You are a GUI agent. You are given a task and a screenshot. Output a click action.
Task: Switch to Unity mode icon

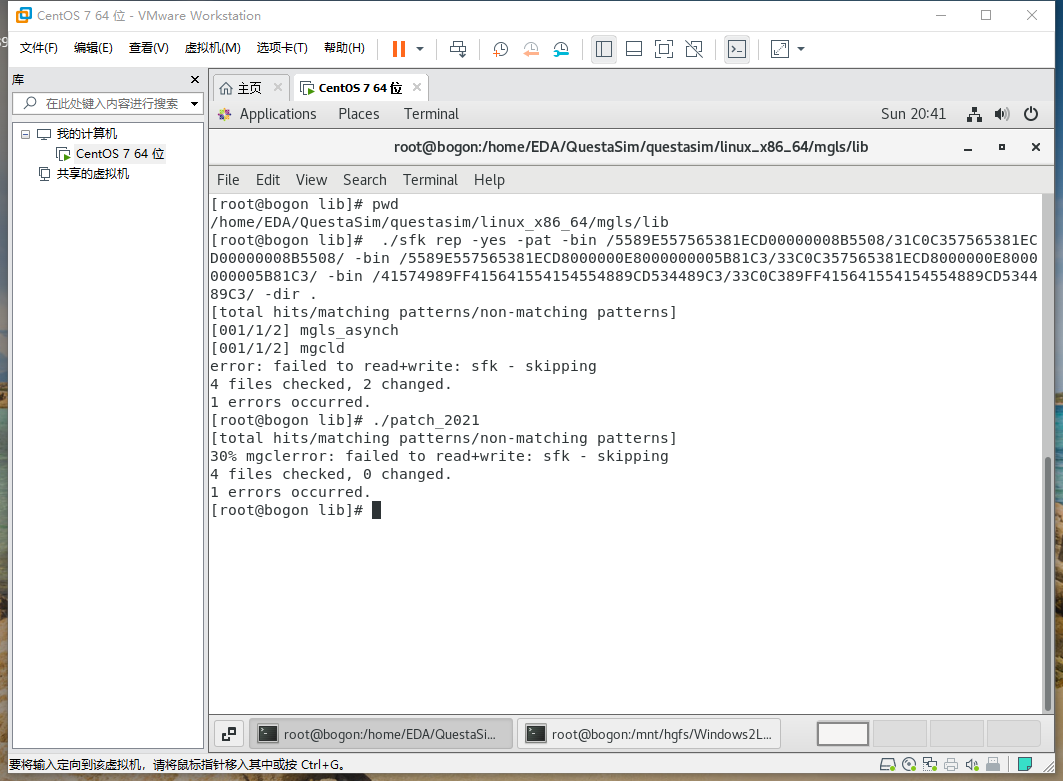coord(694,49)
